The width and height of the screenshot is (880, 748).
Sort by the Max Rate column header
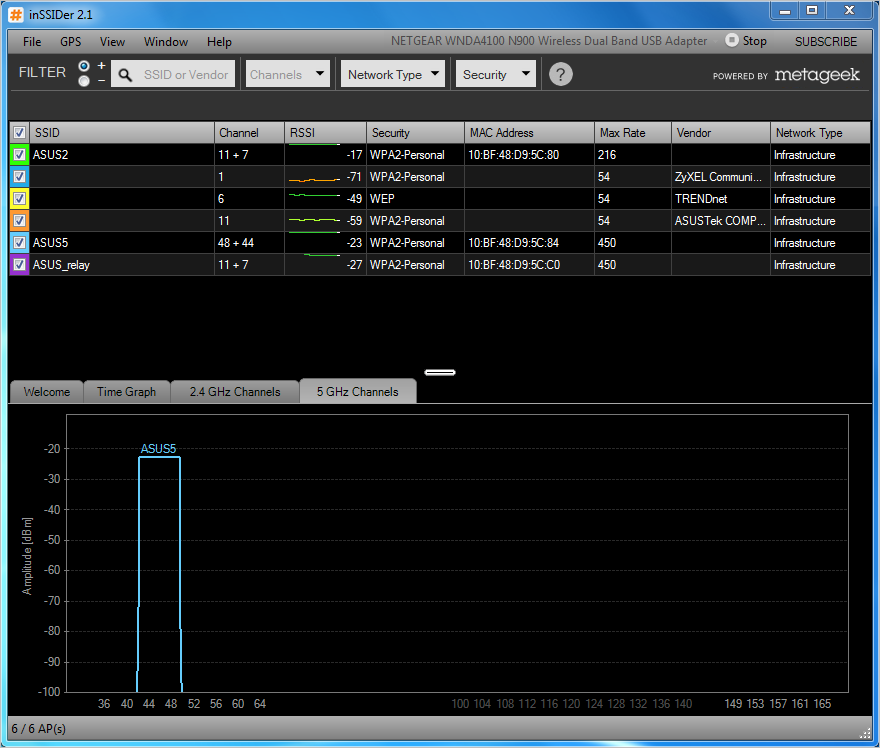click(x=633, y=132)
